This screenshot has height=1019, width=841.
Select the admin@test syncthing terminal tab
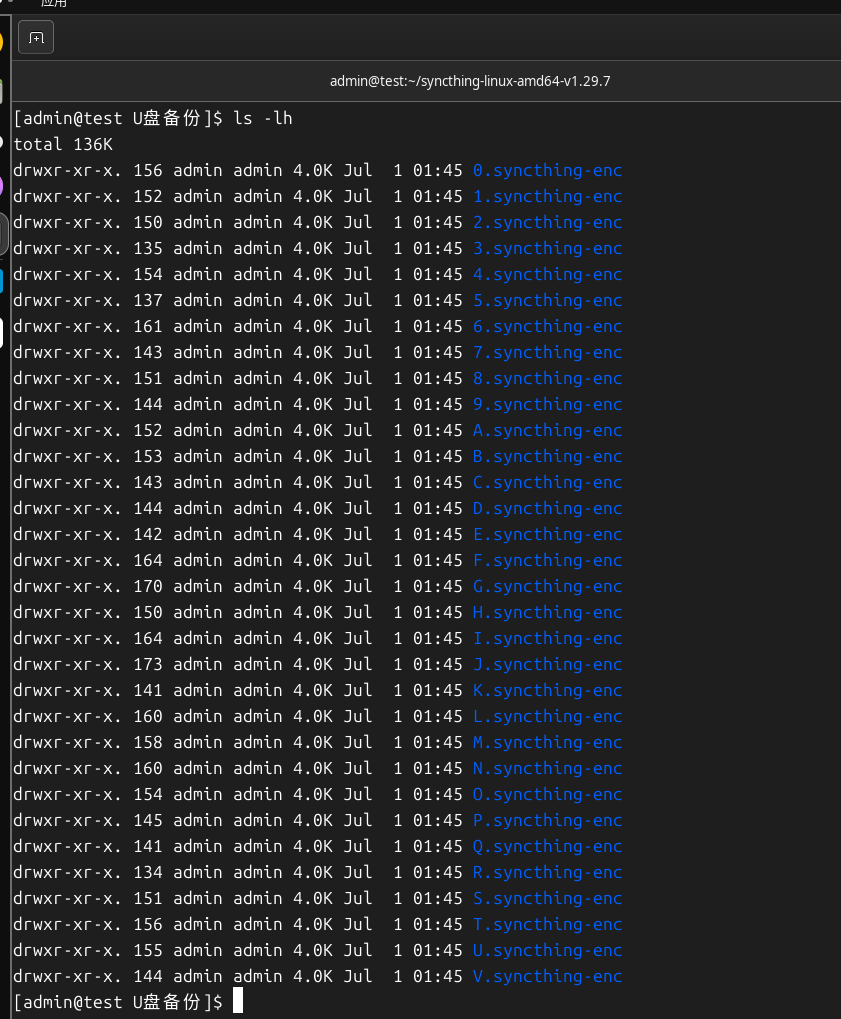470,81
